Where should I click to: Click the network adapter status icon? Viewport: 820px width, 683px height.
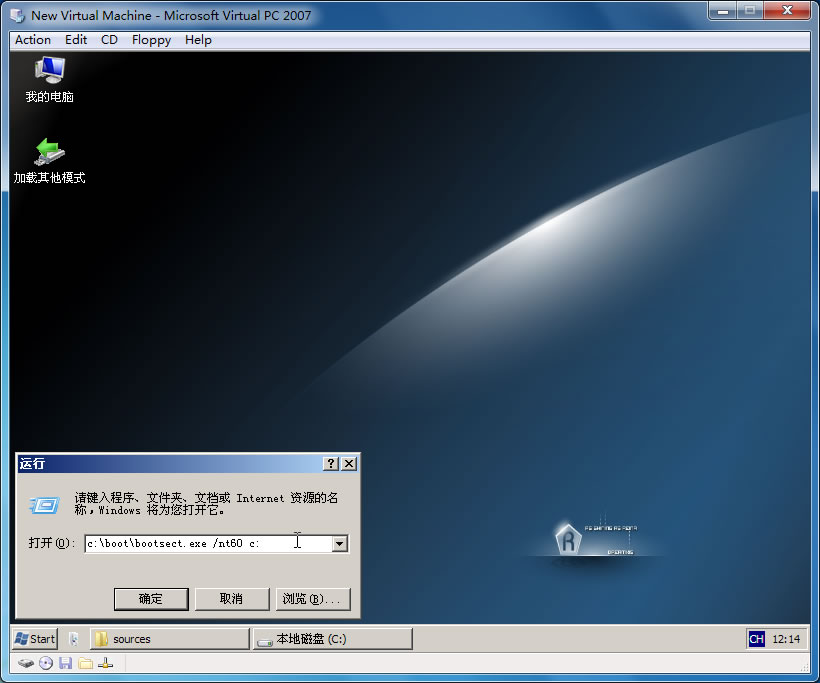[106, 663]
